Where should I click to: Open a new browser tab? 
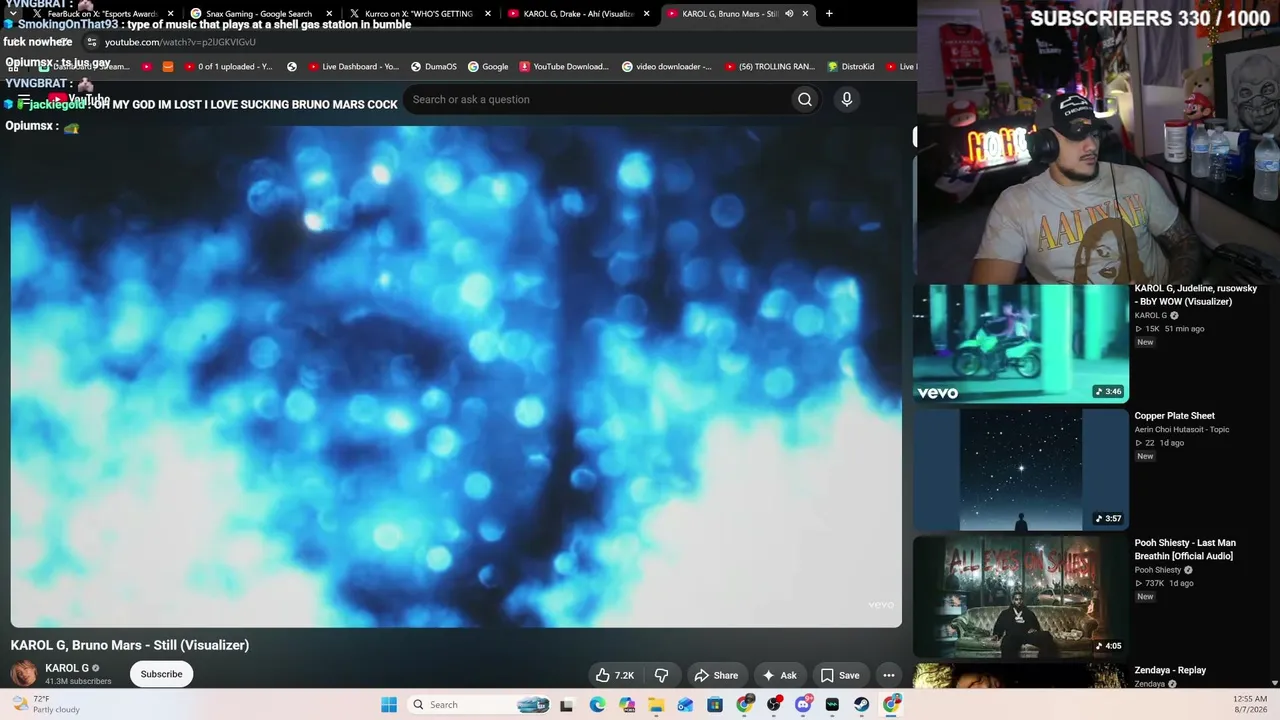[829, 14]
